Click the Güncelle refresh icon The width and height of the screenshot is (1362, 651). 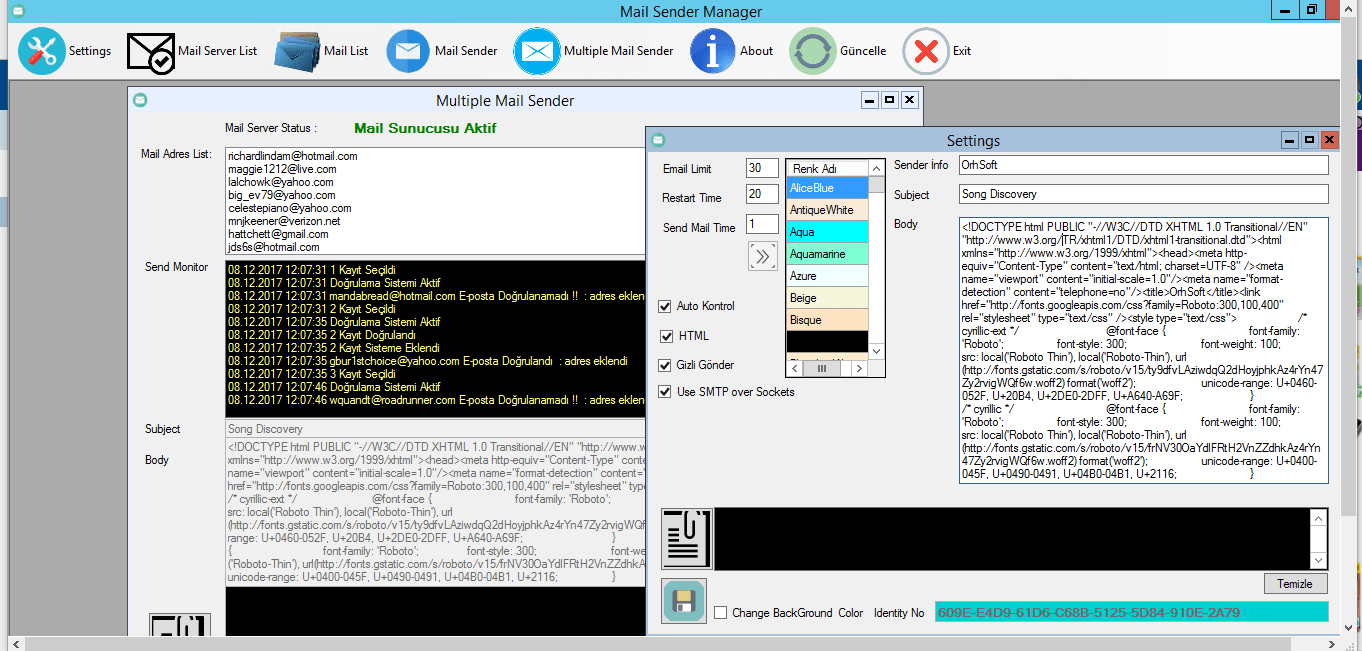812,51
